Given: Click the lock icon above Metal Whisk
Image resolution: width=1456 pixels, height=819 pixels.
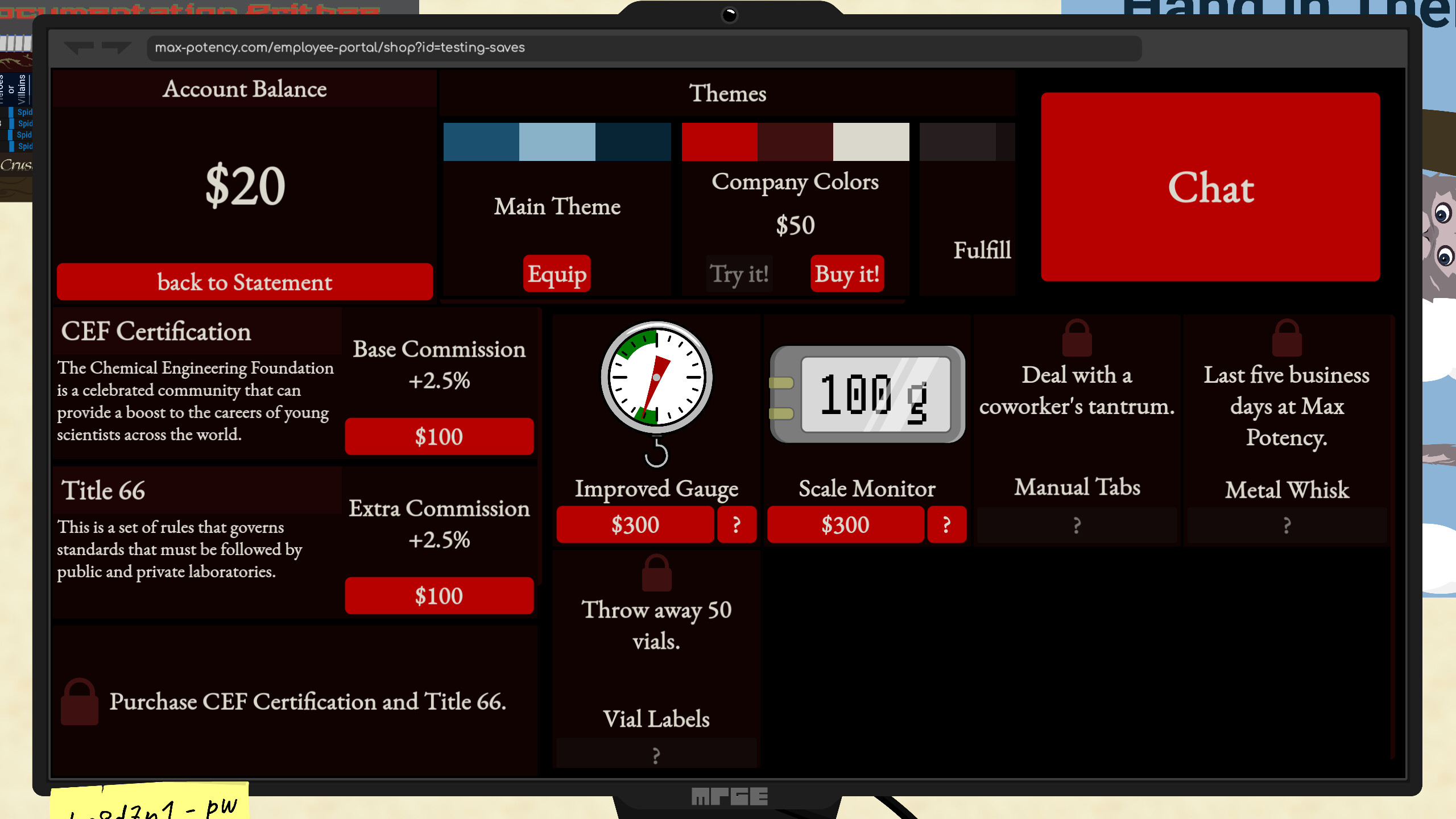Looking at the screenshot, I should pos(1287,337).
